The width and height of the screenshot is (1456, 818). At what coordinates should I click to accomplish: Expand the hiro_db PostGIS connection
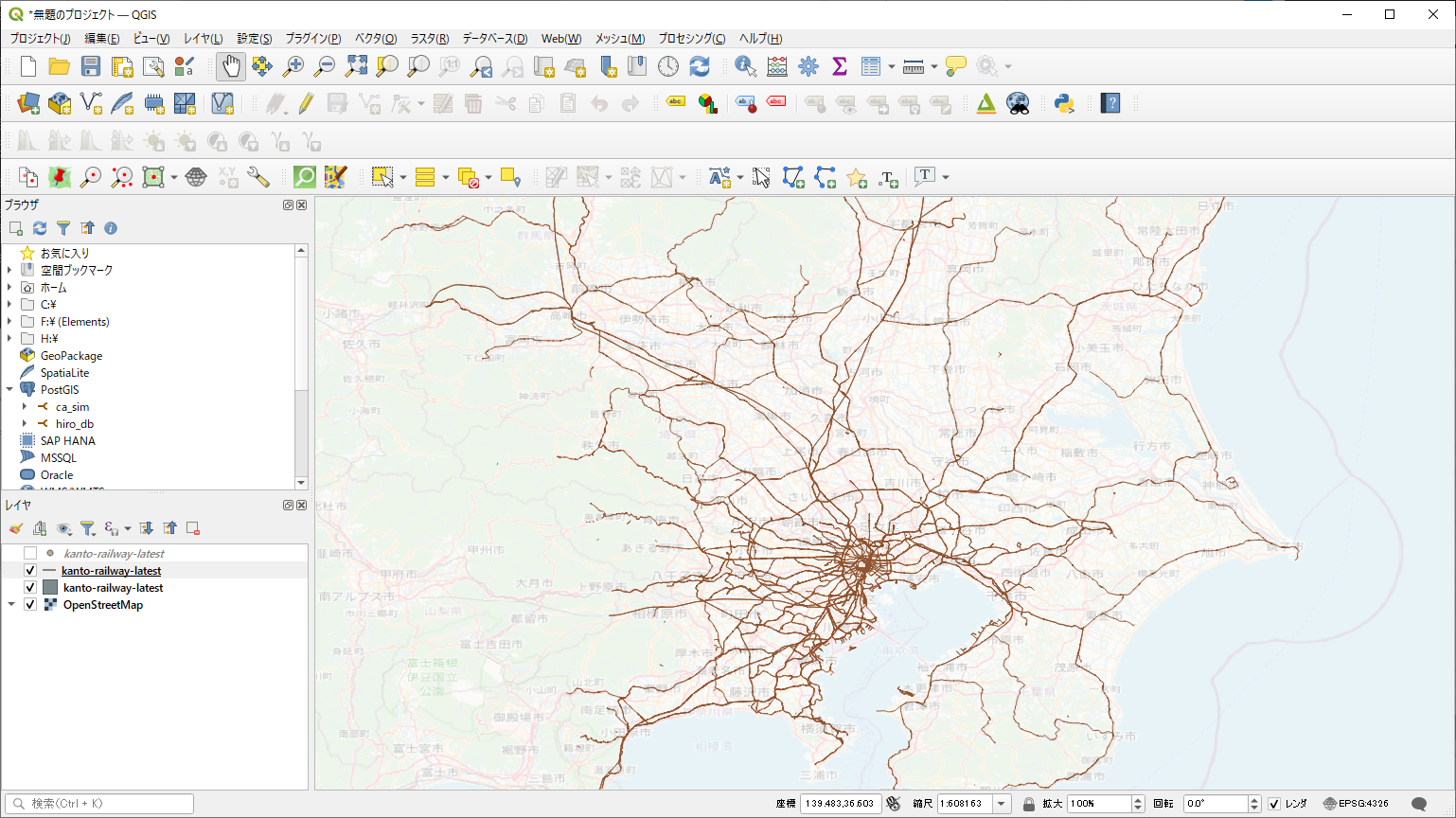coord(26,424)
